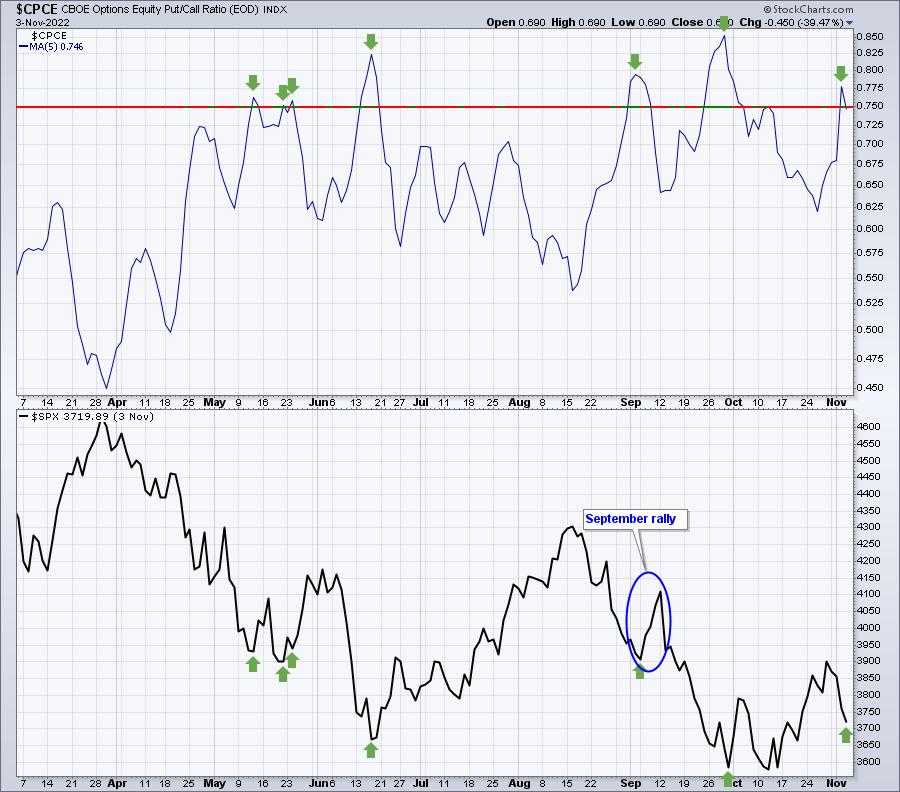Click the 4500 price axis value
The height and width of the screenshot is (792, 900).
click(868, 460)
